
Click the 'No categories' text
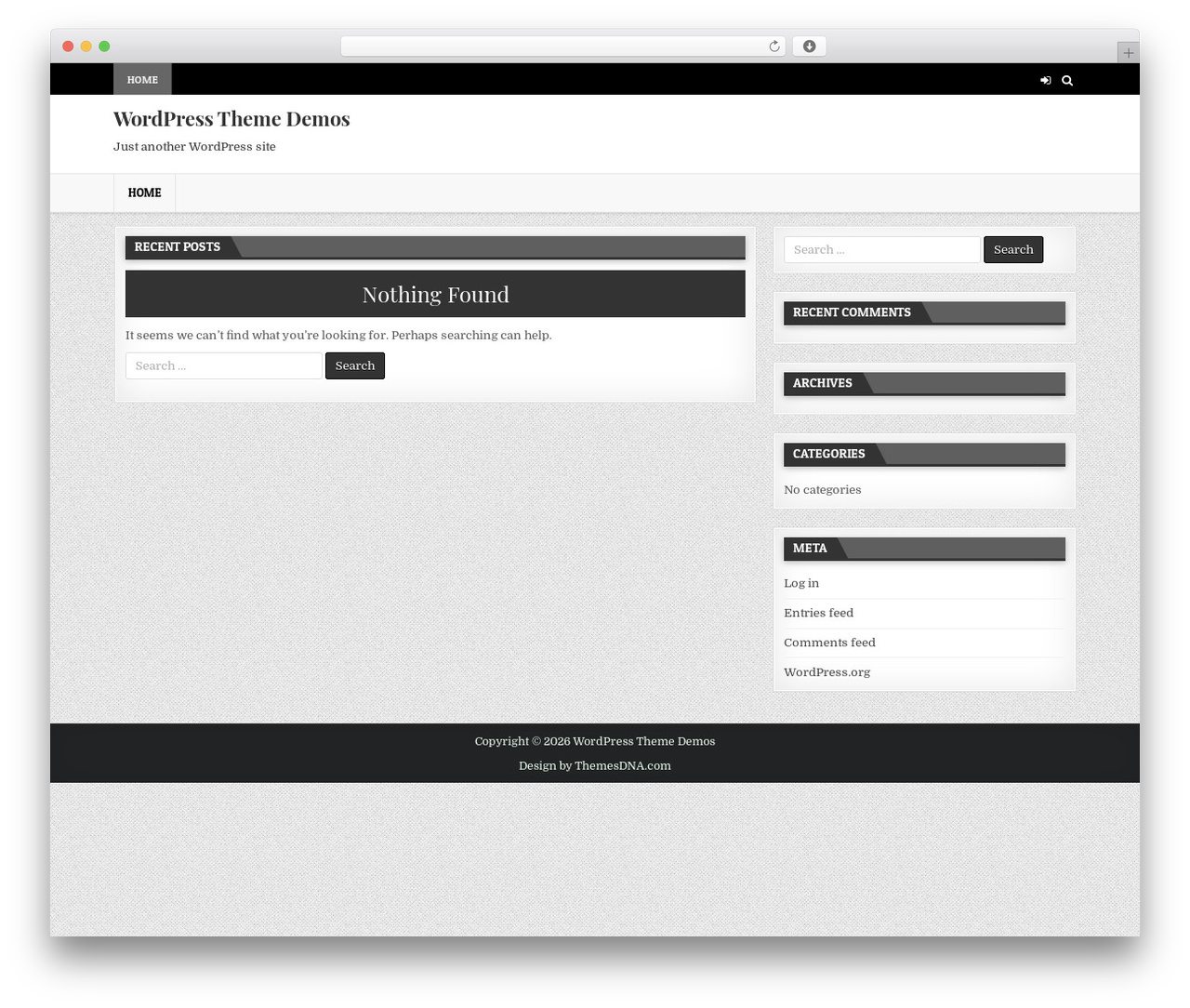pos(823,490)
